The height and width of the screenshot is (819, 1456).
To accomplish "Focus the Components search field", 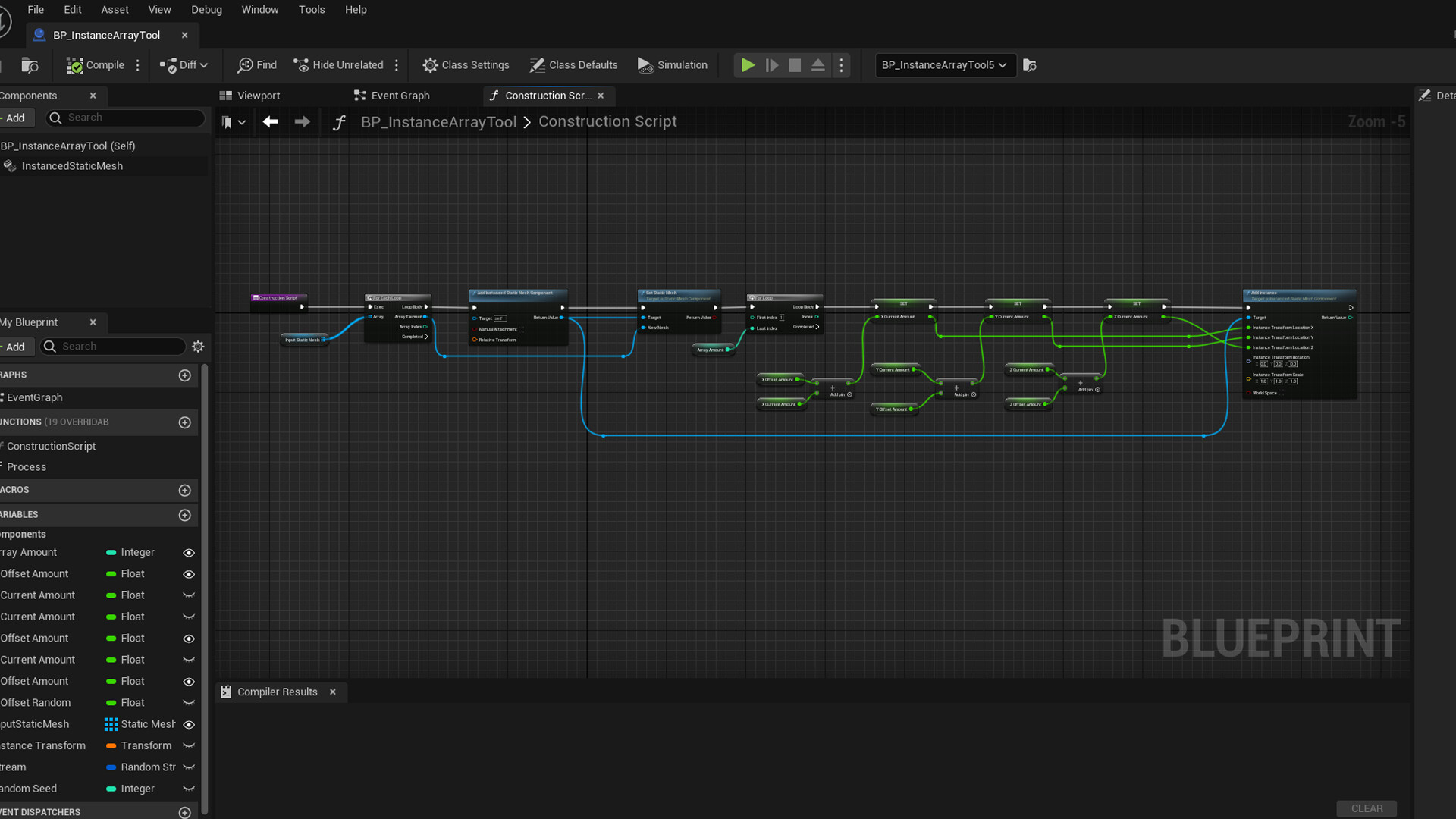I will tap(126, 118).
